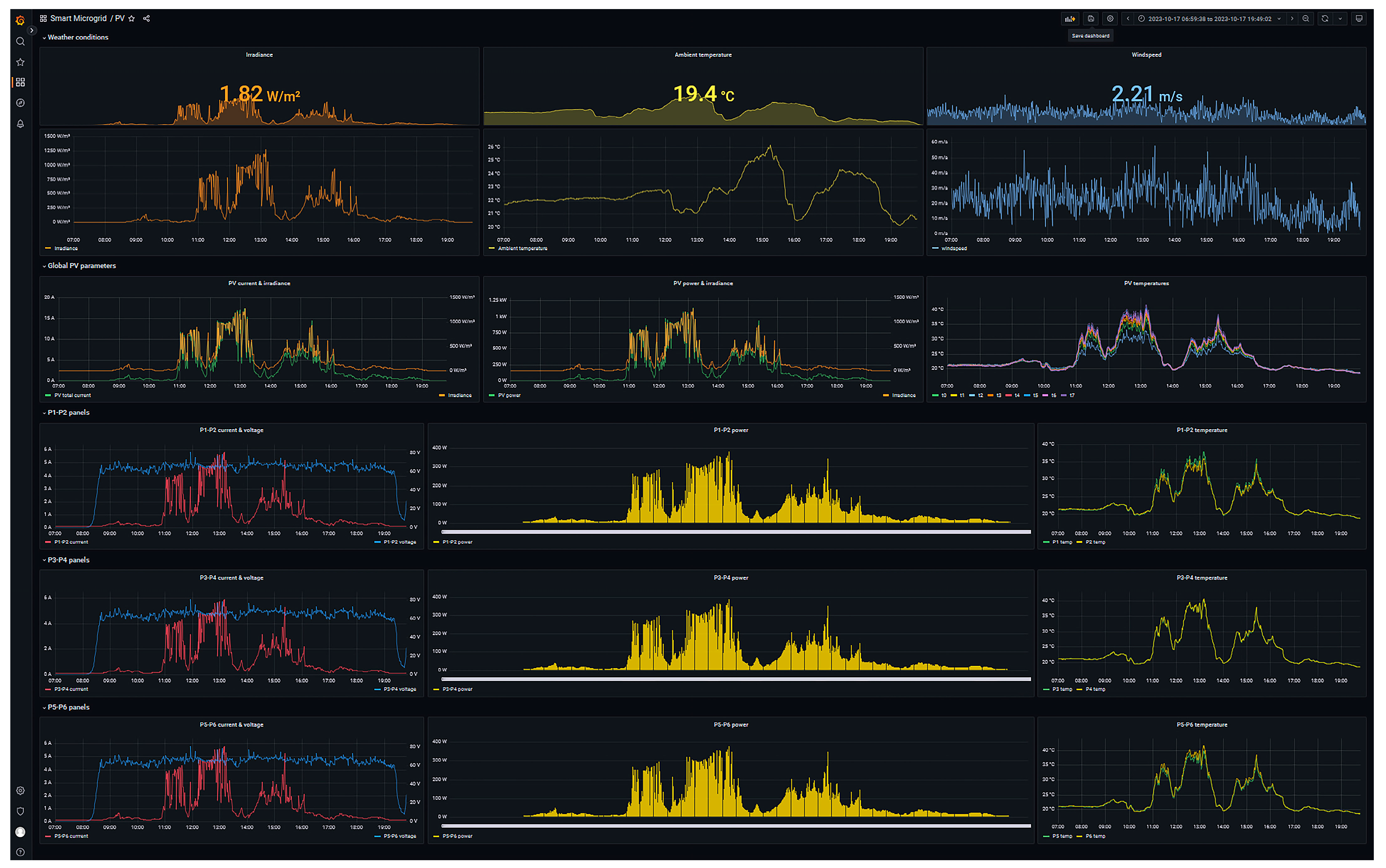Image resolution: width=1386 pixels, height=868 pixels.
Task: Toggle P2 temp legend series
Action: (x=1095, y=543)
